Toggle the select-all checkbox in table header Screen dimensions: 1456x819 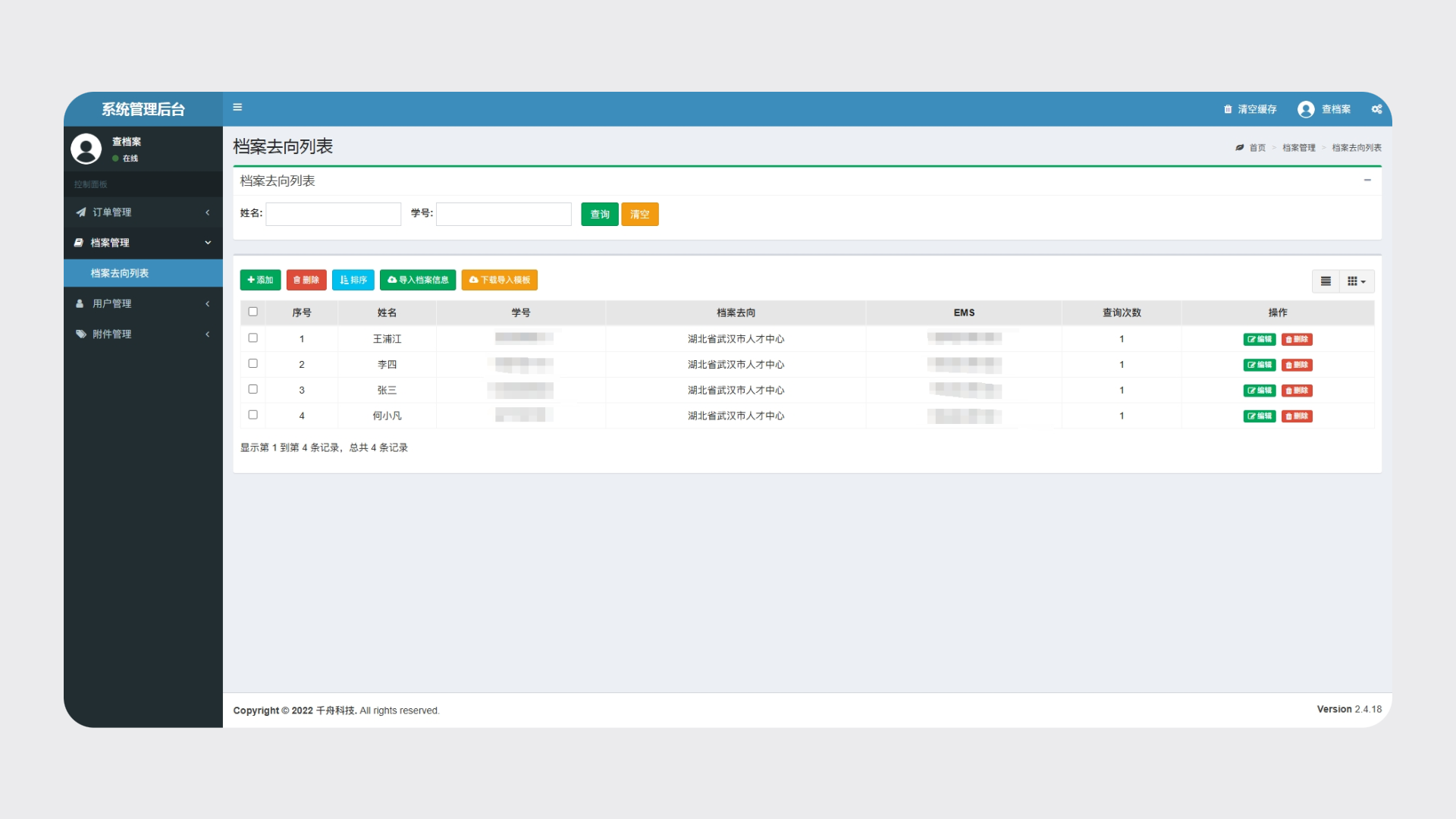coord(253,312)
